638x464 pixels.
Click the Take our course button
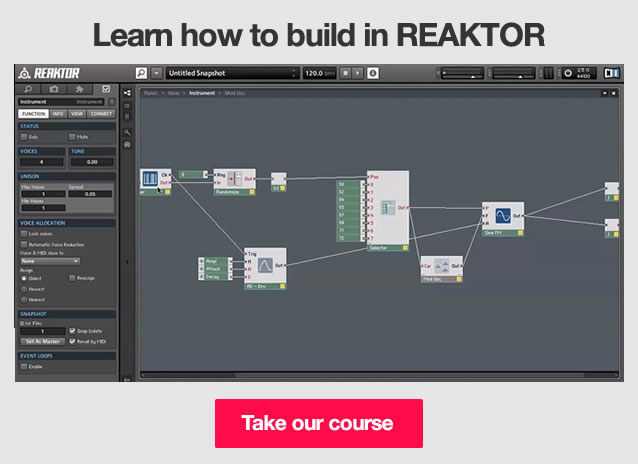pyautogui.click(x=319, y=423)
